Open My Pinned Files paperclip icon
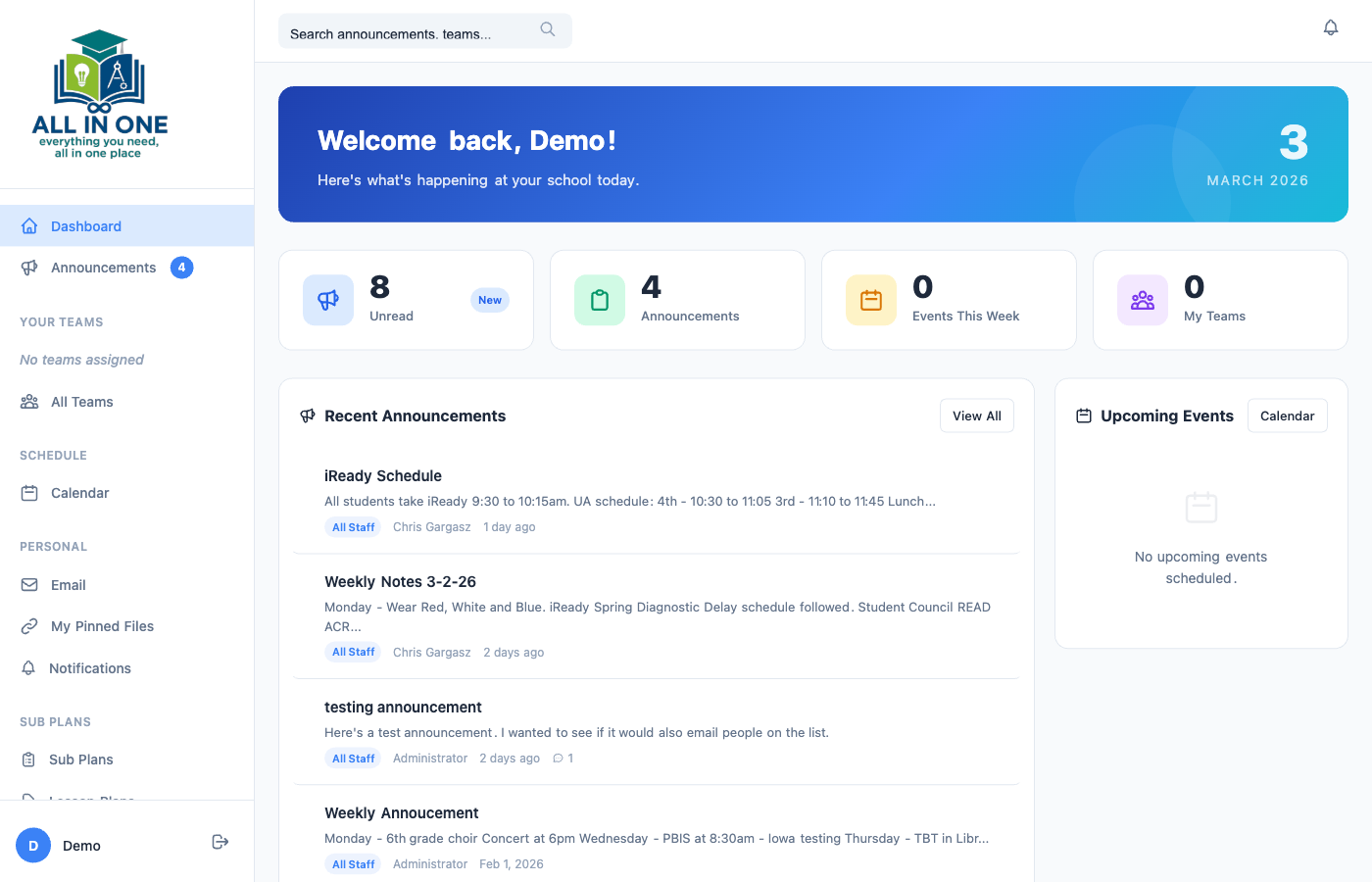The height and width of the screenshot is (882, 1372). (x=30, y=625)
